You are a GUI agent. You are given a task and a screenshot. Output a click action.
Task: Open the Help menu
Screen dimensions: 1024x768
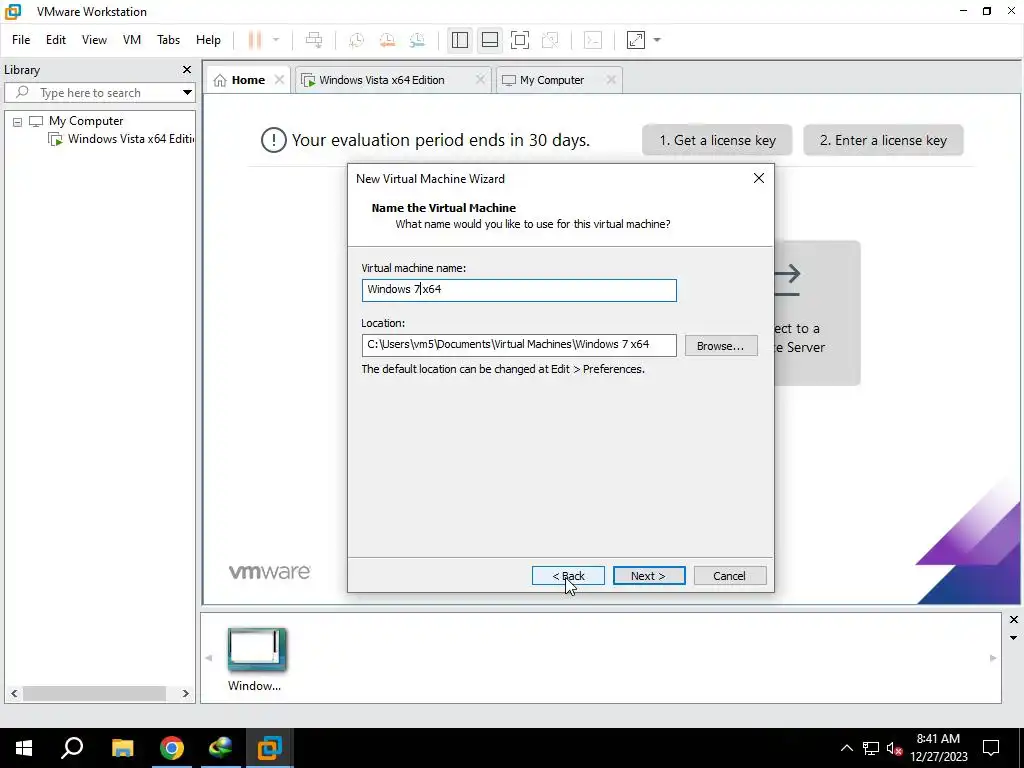click(x=208, y=40)
